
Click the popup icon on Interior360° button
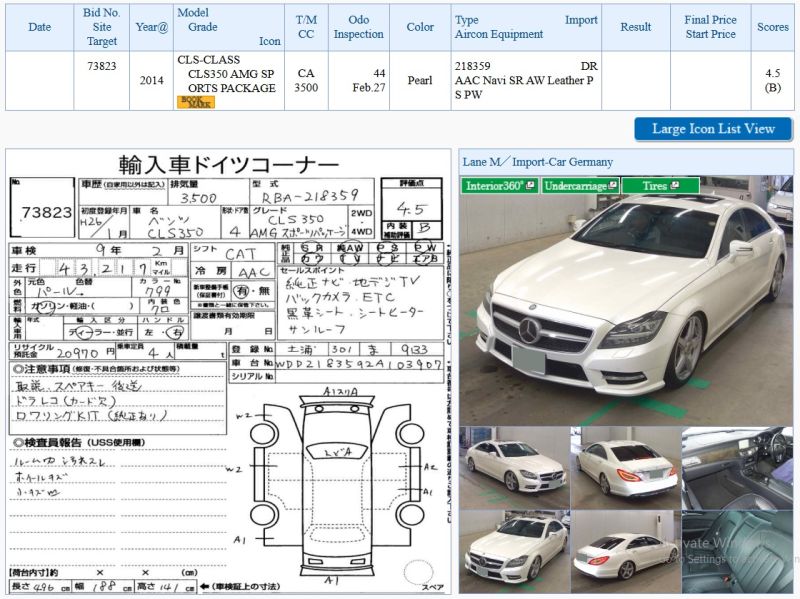530,185
